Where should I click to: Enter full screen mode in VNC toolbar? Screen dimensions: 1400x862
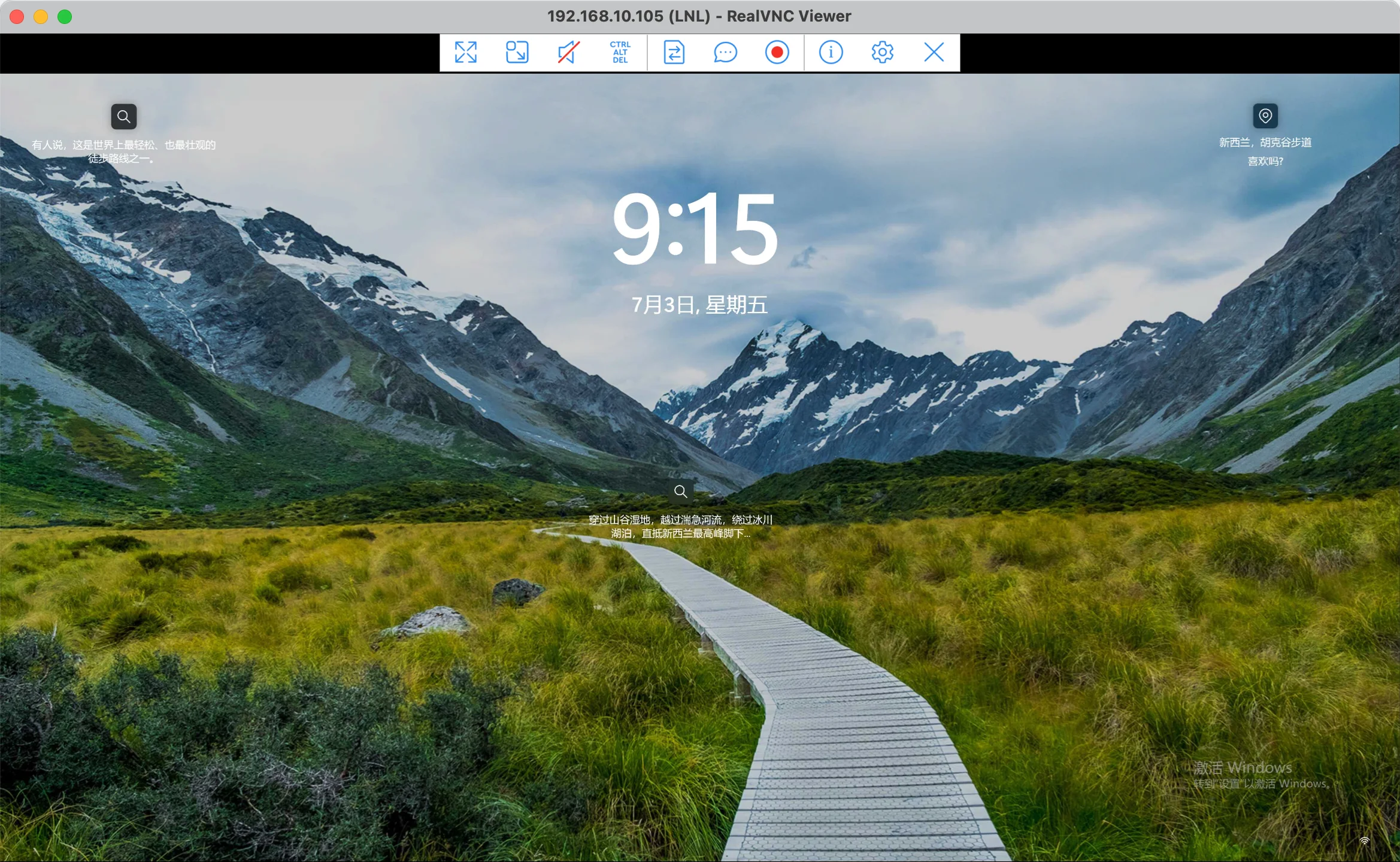pos(465,53)
